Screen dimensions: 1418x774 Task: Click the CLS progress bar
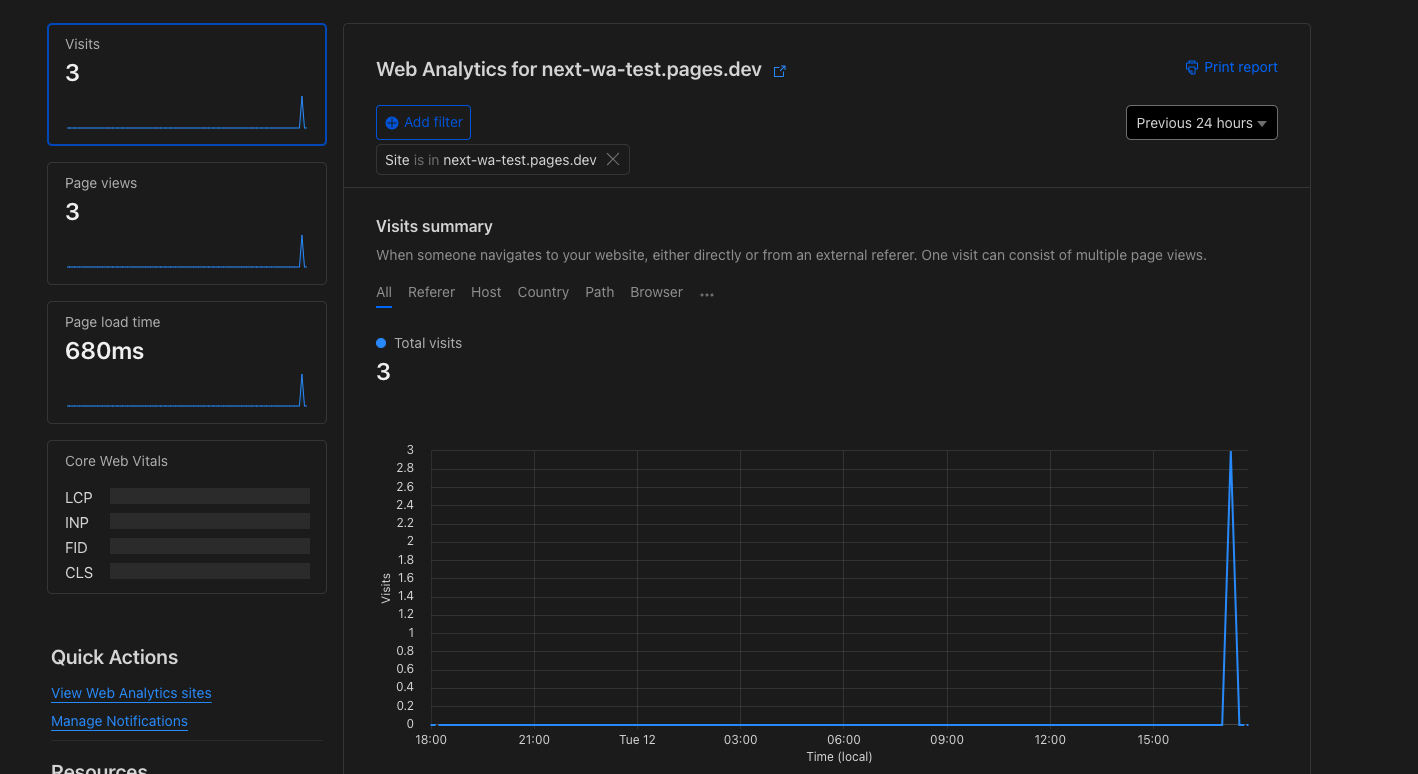(x=209, y=570)
